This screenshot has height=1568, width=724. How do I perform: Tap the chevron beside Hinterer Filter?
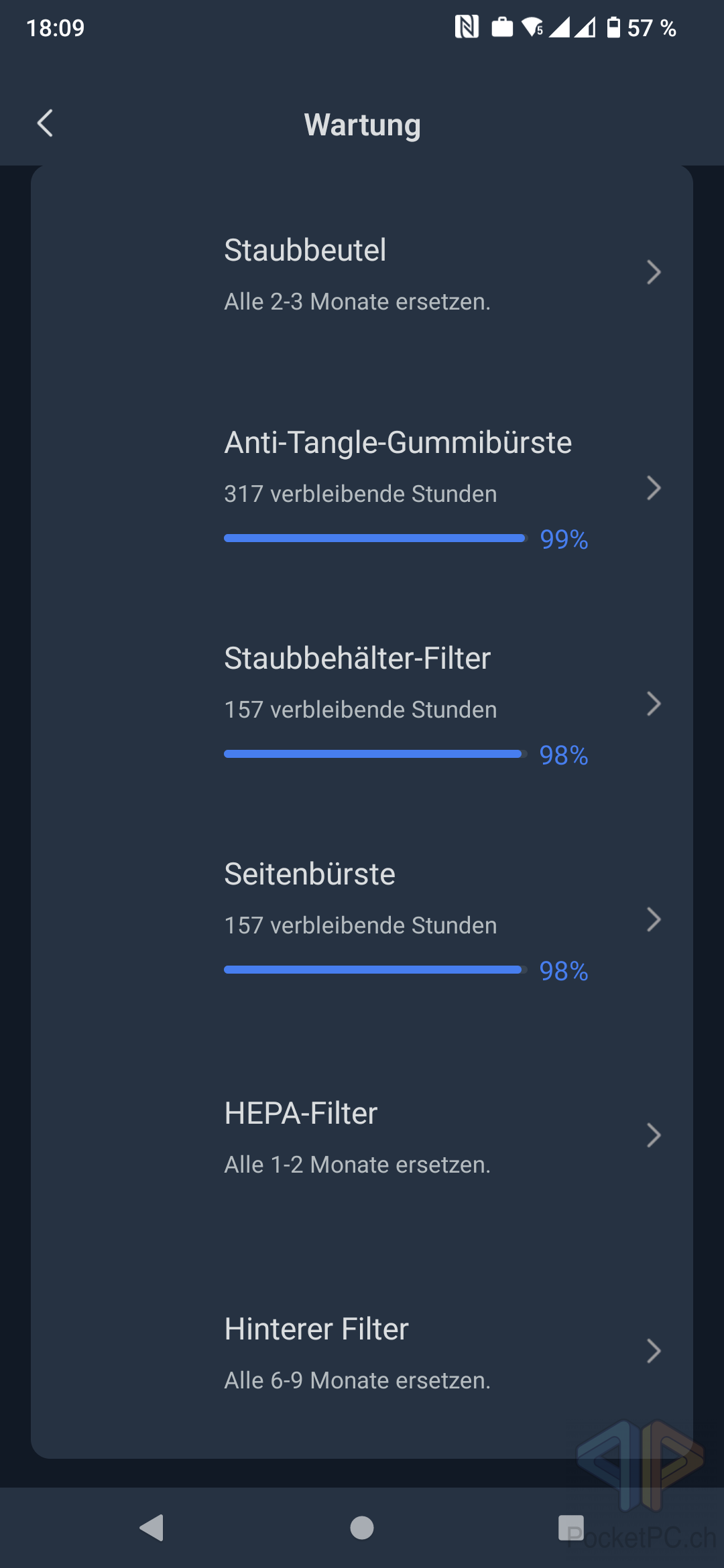[x=654, y=1351]
